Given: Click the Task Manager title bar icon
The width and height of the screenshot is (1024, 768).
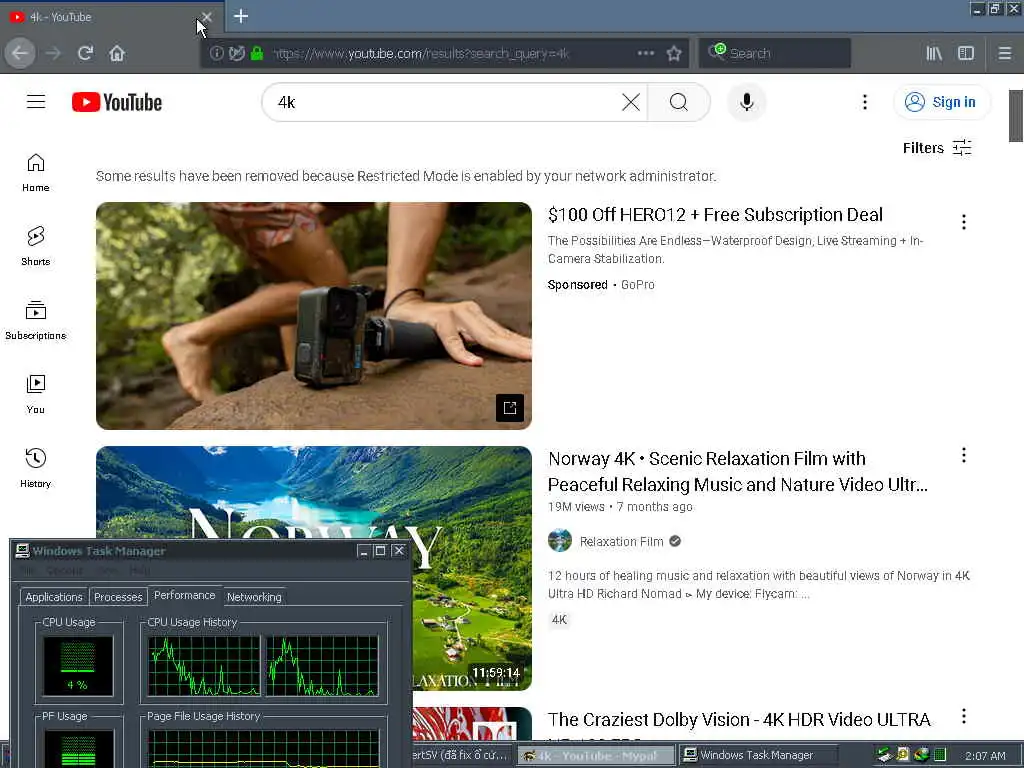Looking at the screenshot, I should [22, 551].
